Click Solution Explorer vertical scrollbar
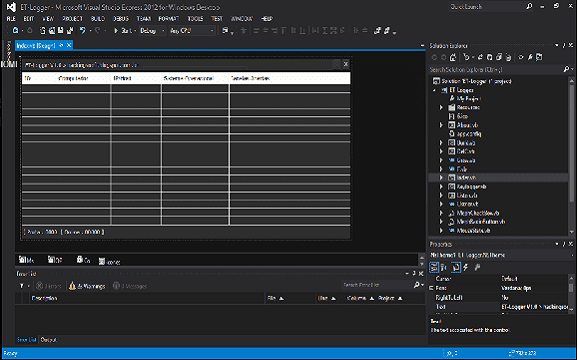Screen dimensions: 578x360 (x=572, y=144)
